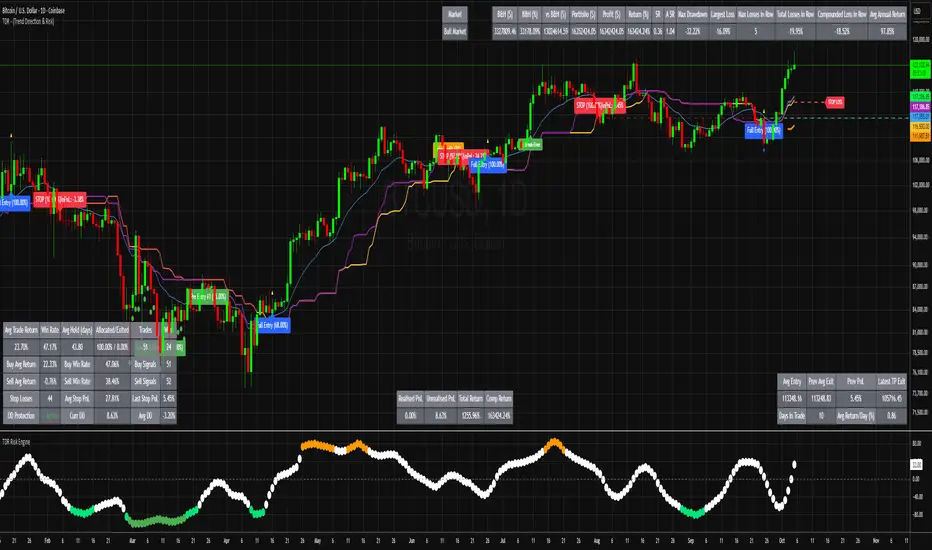This screenshot has height=550, width=932.
Task: Click the 'Last Stop PnL' label cell
Action: 146,399
